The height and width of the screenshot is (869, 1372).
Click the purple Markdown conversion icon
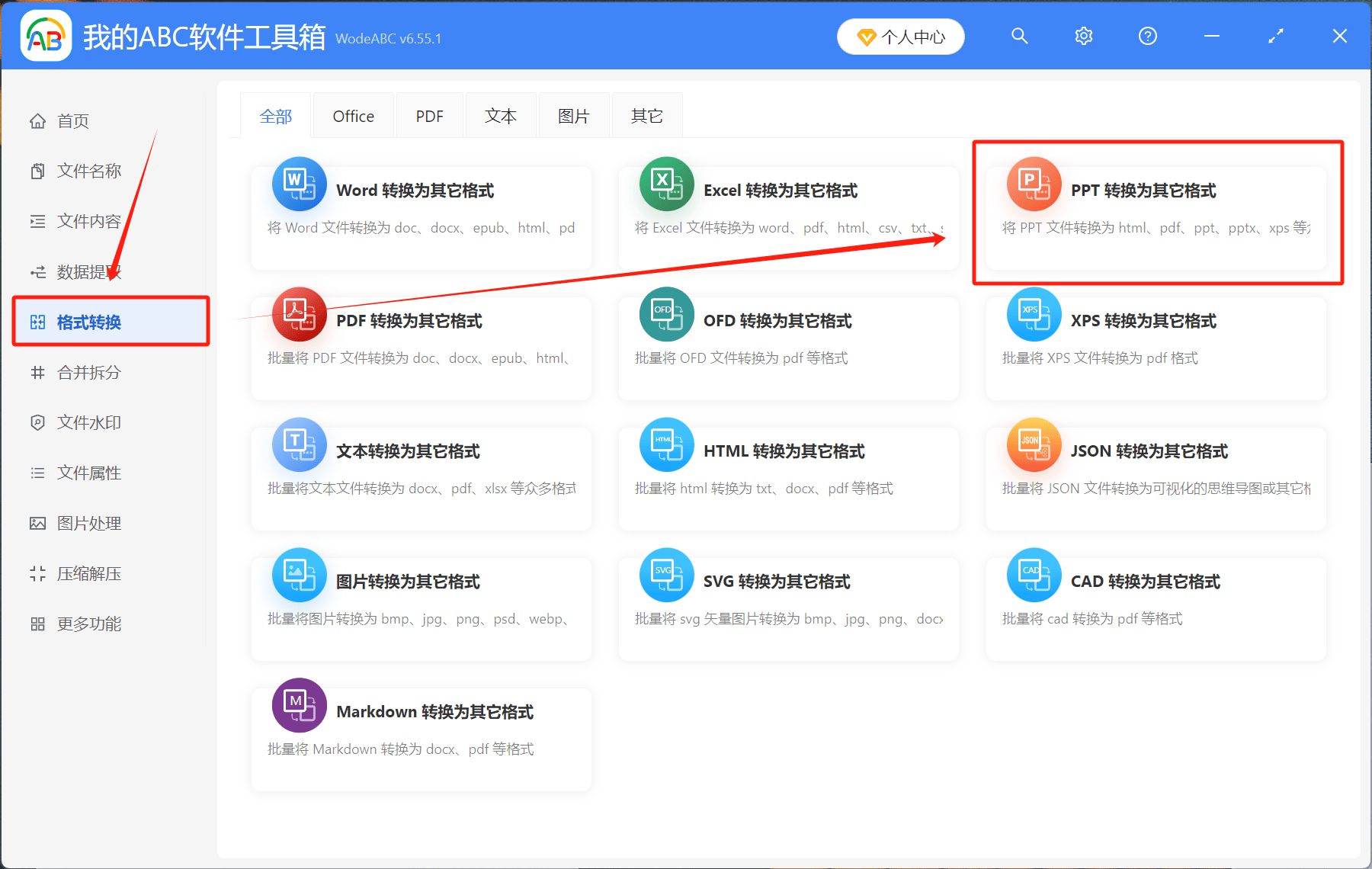tap(299, 706)
